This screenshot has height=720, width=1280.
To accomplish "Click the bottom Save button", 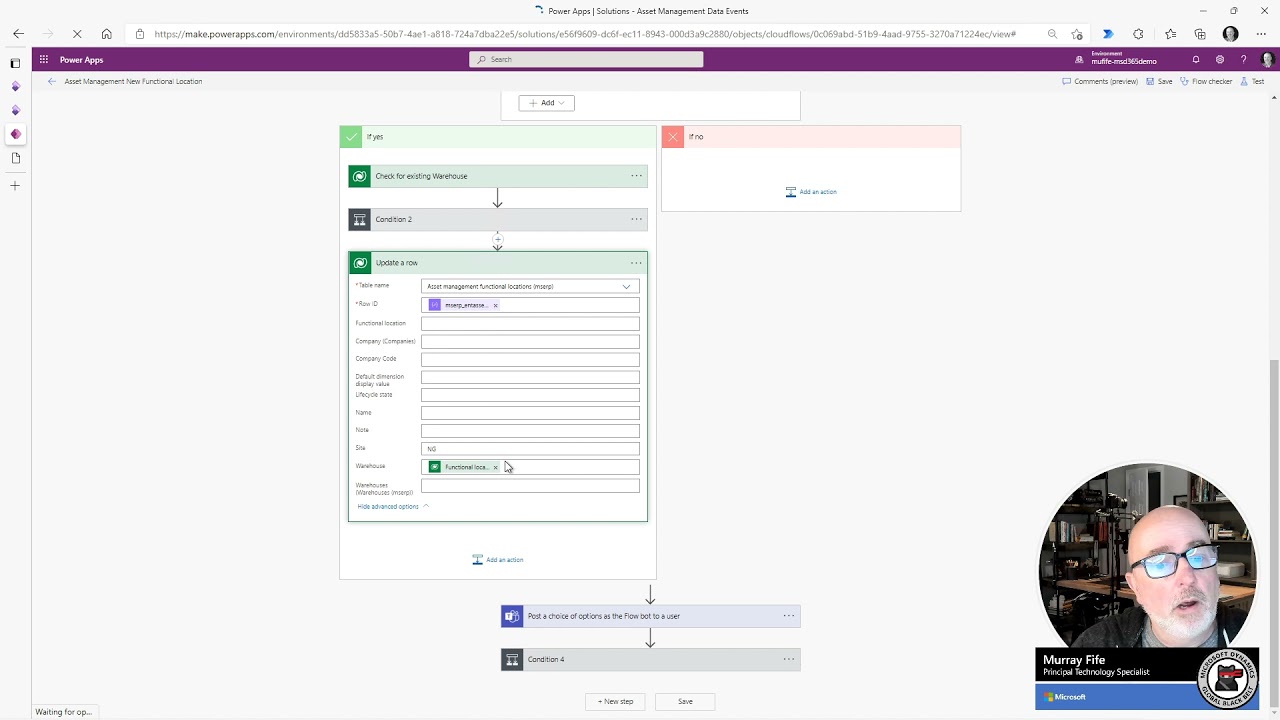I will 685,702.
